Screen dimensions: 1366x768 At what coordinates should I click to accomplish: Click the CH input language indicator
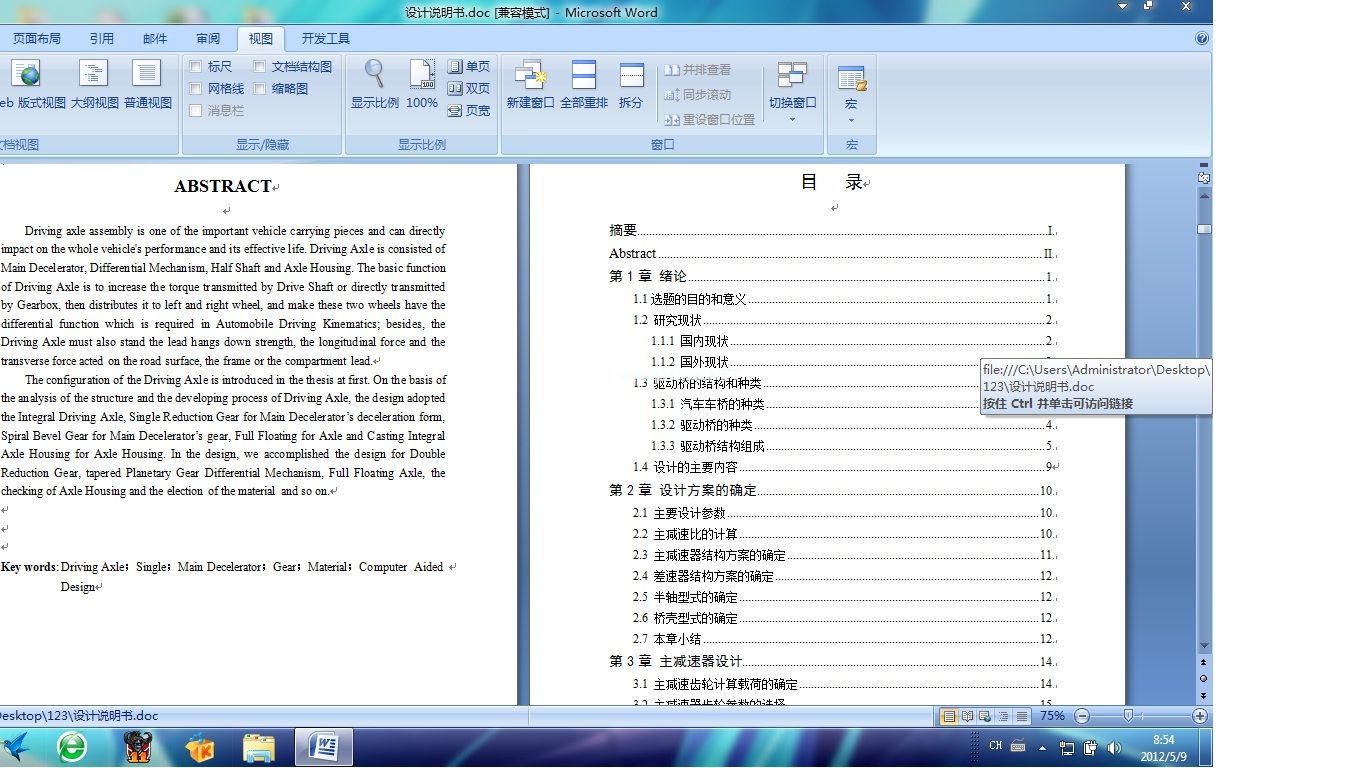coord(996,746)
